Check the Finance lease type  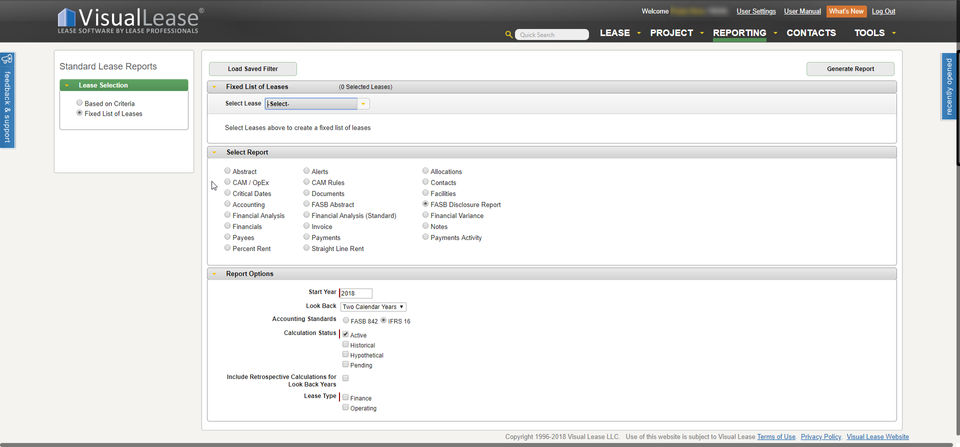tap(346, 397)
